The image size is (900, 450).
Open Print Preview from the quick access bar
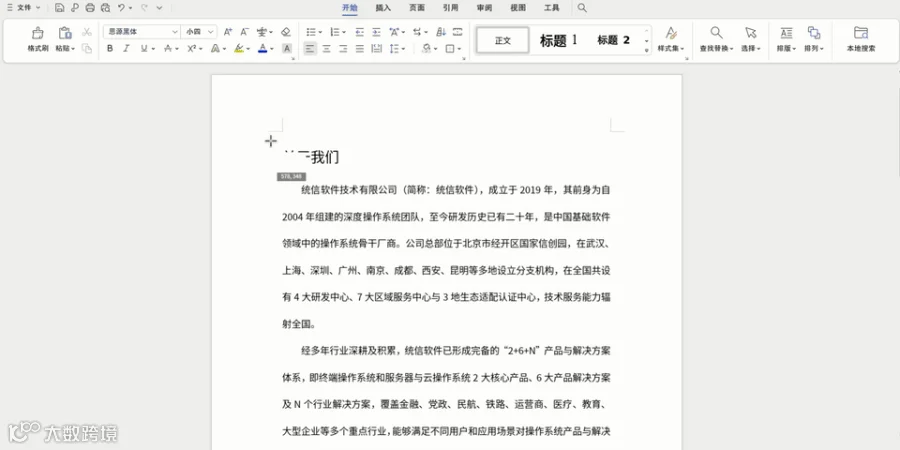point(105,8)
